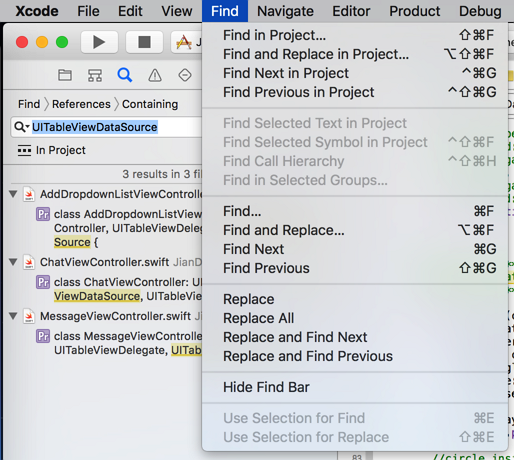Choose Replace All menu item
514x460 pixels.
point(355,318)
